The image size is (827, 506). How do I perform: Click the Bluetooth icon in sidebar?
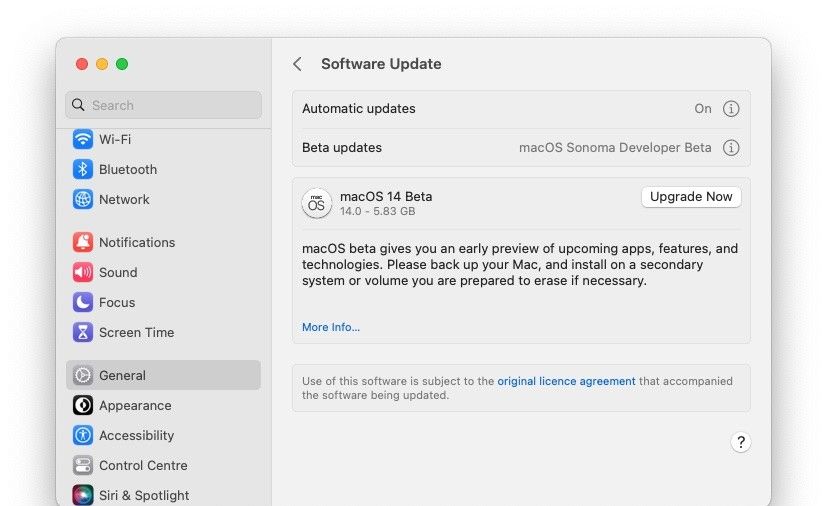[x=83, y=169]
